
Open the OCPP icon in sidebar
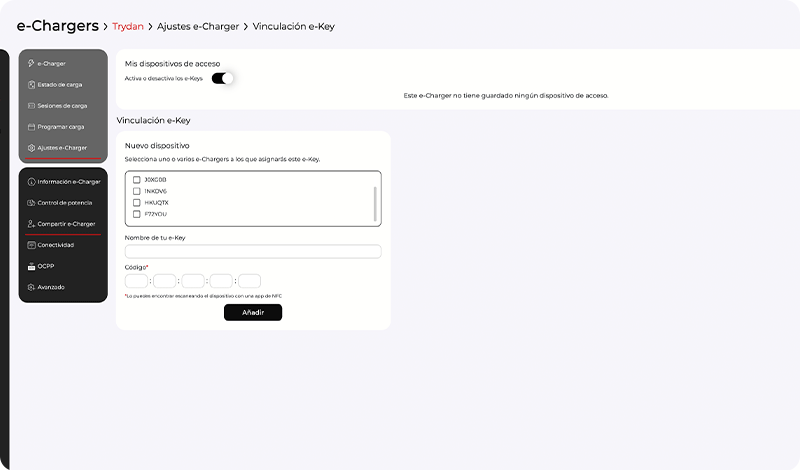[x=32, y=266]
